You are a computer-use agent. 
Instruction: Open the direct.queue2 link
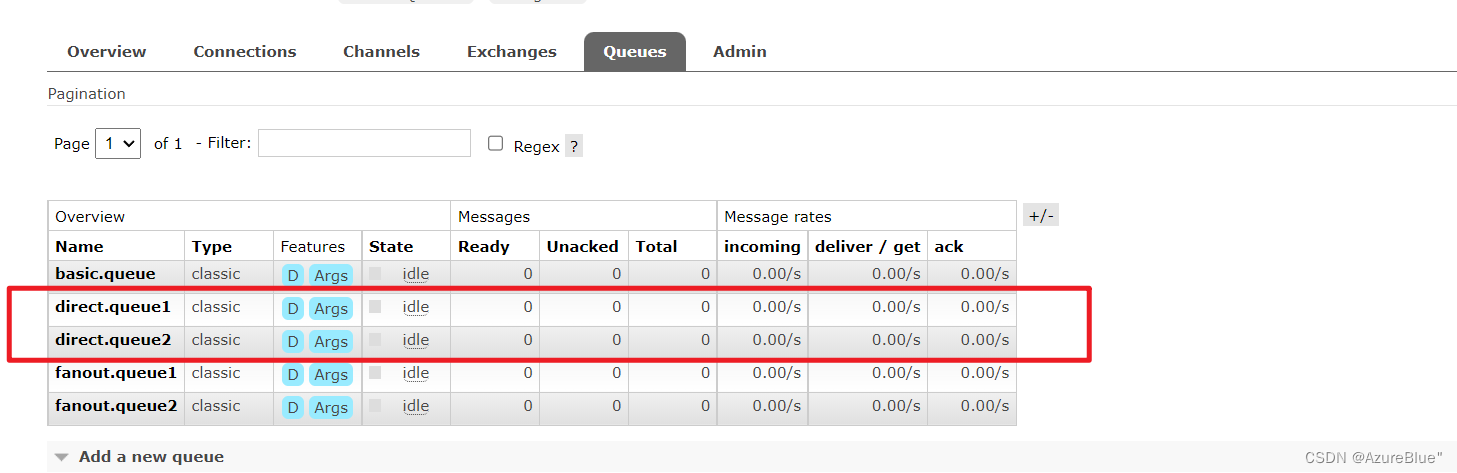[113, 340]
